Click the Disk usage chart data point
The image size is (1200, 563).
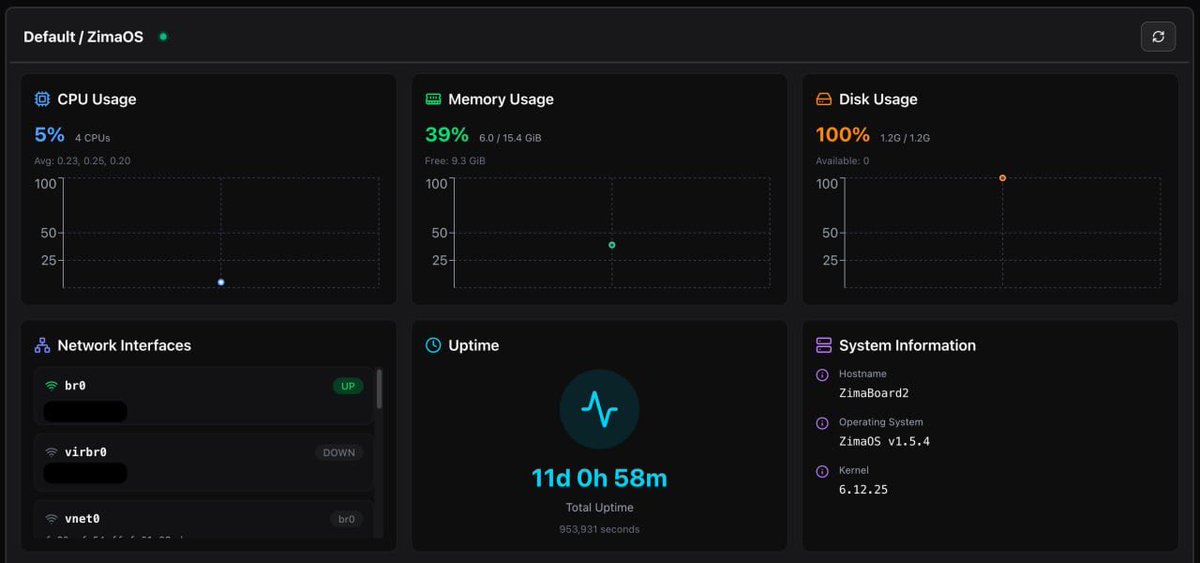pyautogui.click(x=1002, y=178)
